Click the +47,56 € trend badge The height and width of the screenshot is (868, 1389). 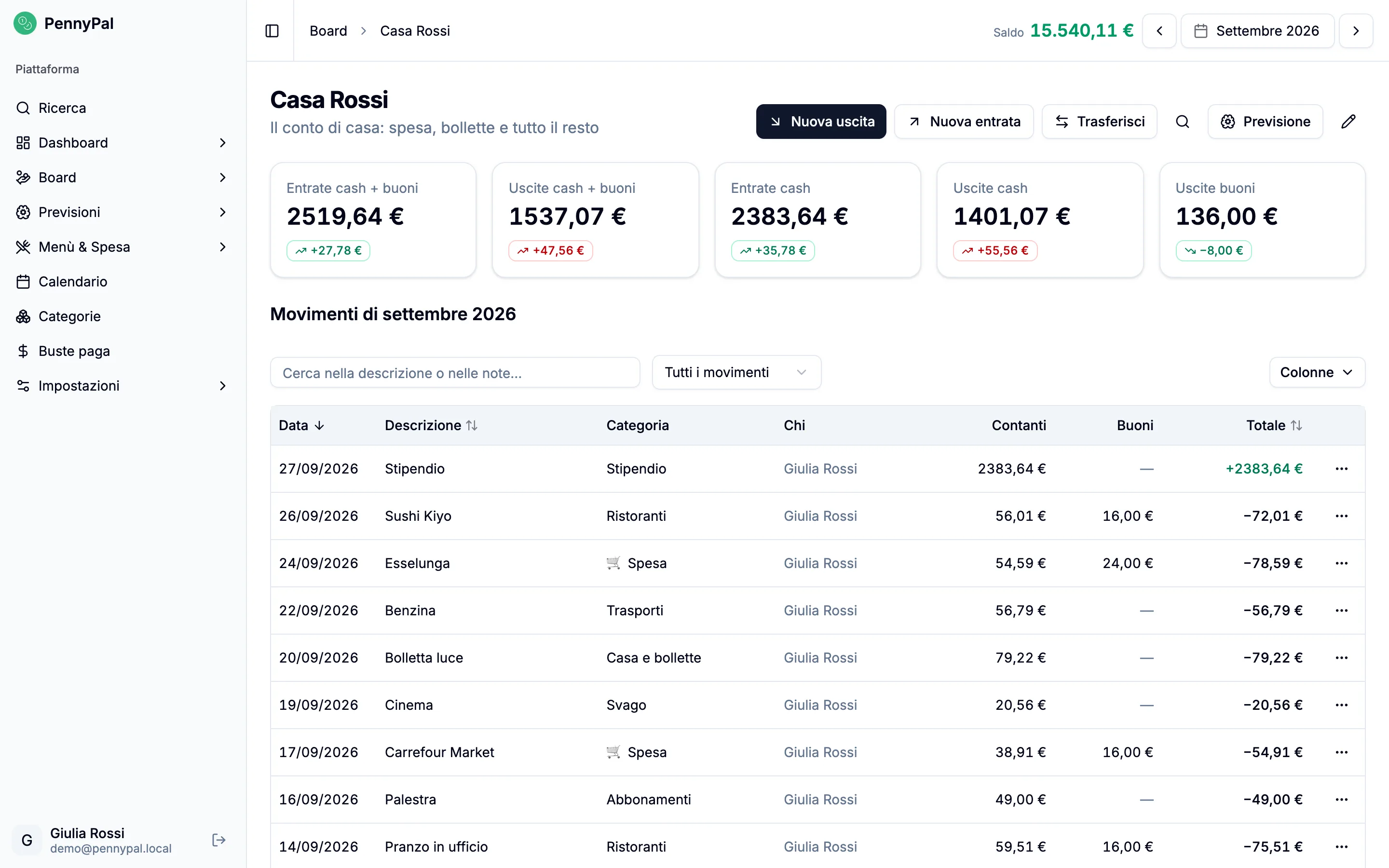coord(550,251)
